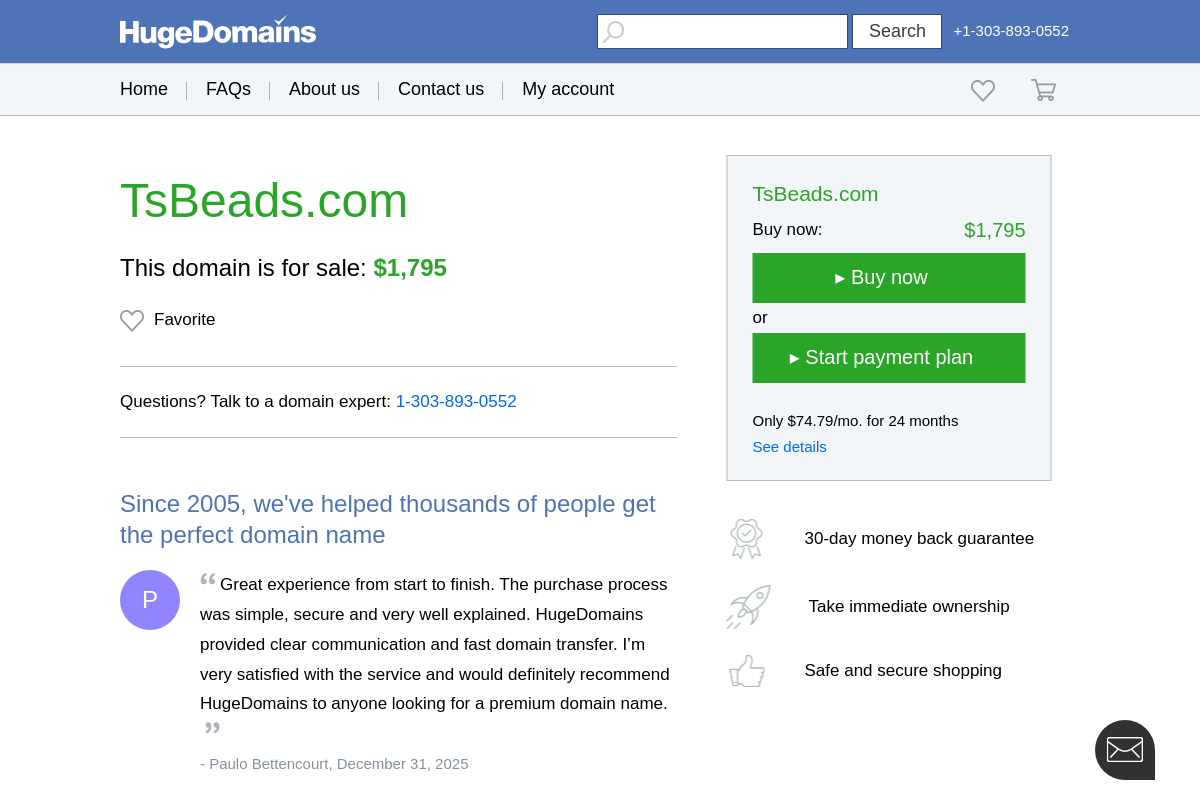Image resolution: width=1200 pixels, height=800 pixels.
Task: Click the thumbs-up icon for safe shopping
Action: [747, 670]
